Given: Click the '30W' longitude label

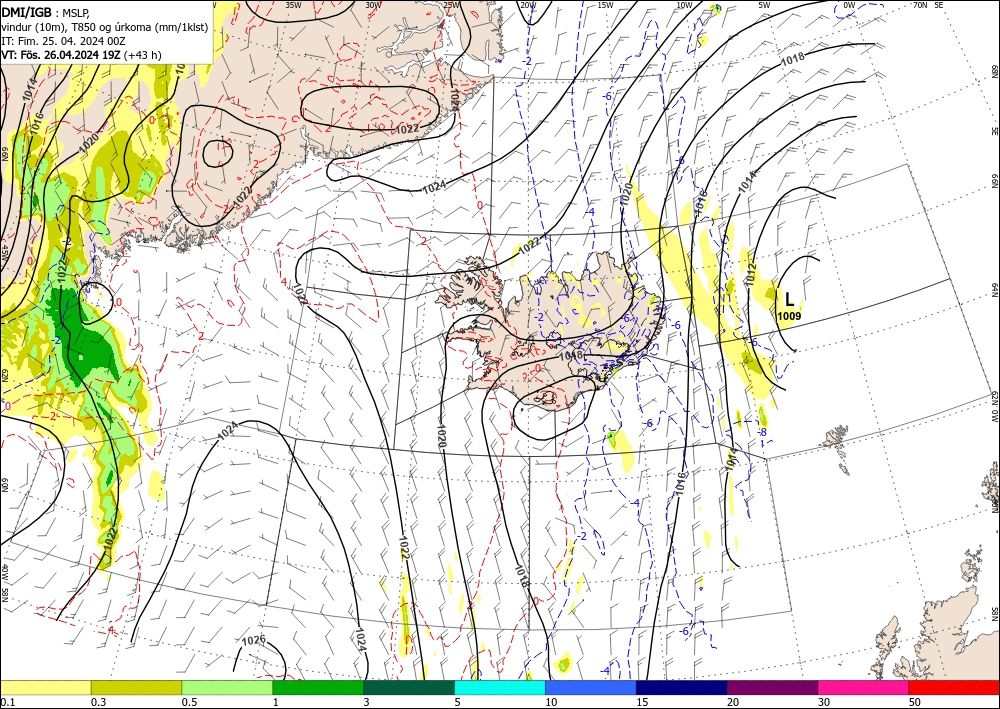Looking at the screenshot, I should click(x=374, y=5).
